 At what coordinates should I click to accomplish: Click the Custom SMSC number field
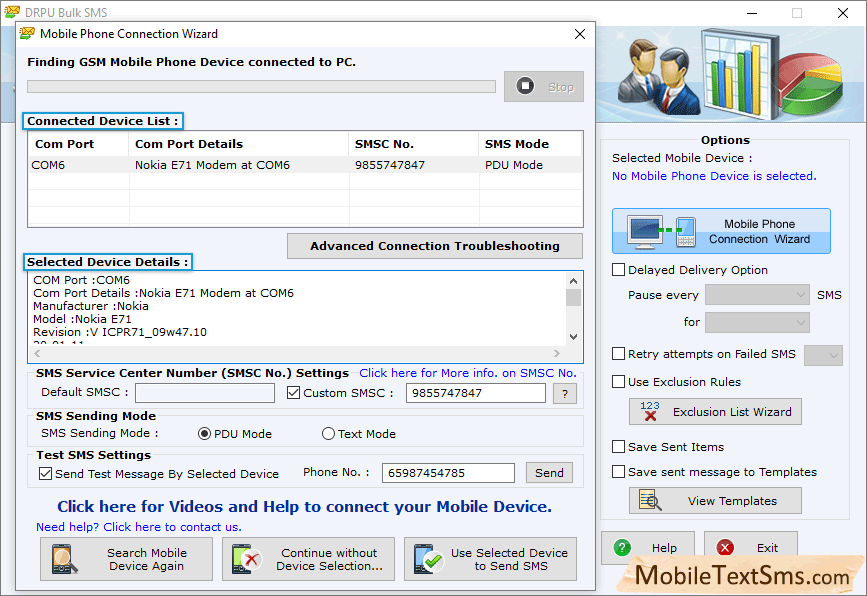[476, 393]
